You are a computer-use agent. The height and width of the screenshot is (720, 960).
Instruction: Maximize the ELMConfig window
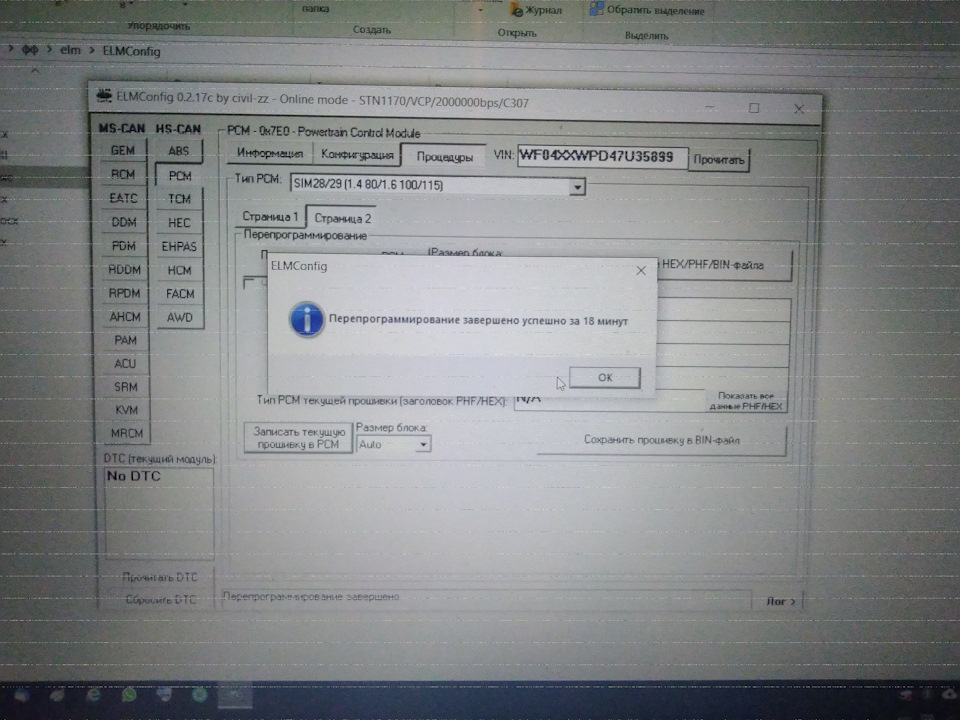754,108
